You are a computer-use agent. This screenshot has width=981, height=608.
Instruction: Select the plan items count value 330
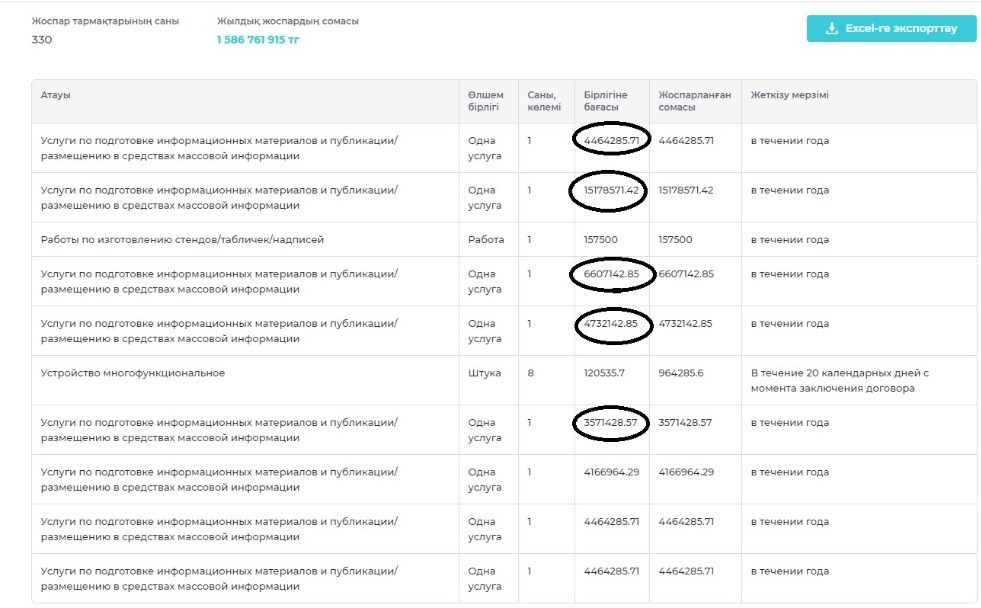(42, 40)
